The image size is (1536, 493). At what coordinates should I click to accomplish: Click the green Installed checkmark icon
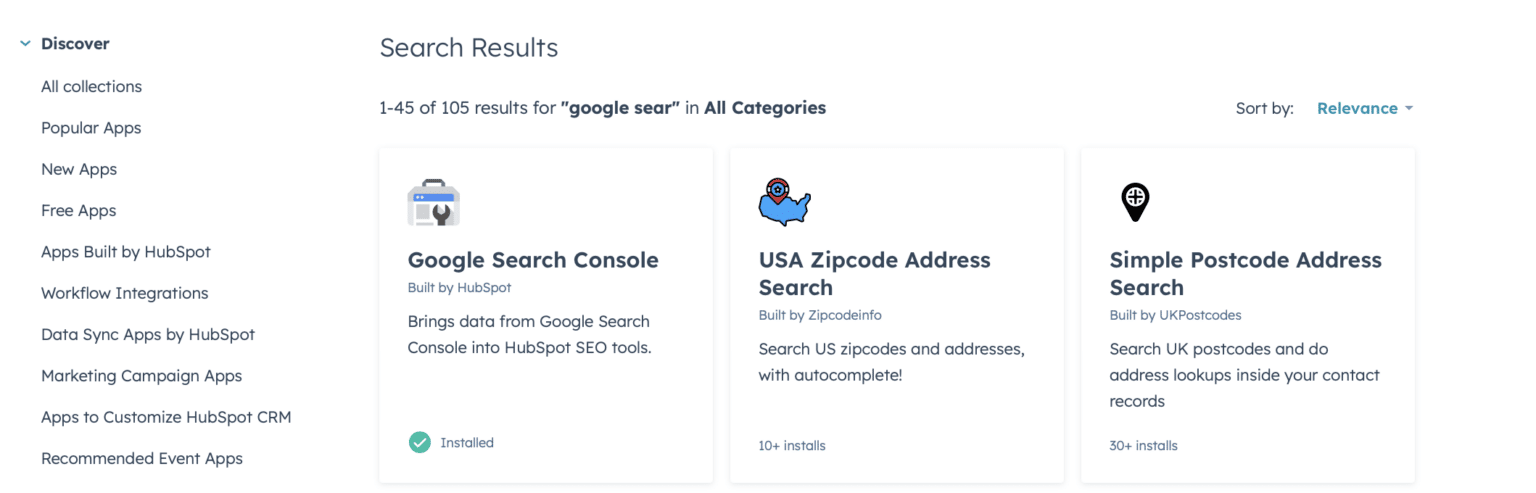pos(420,442)
